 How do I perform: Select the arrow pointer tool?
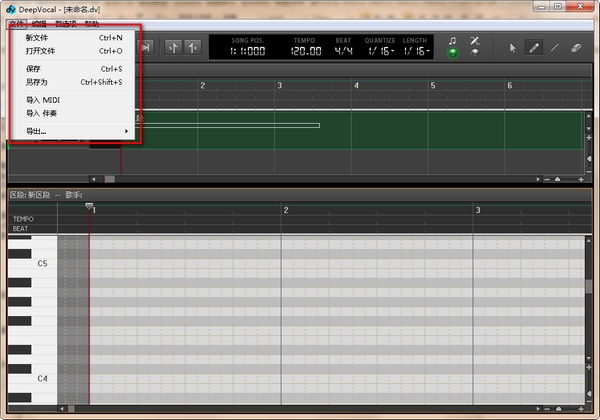(513, 47)
